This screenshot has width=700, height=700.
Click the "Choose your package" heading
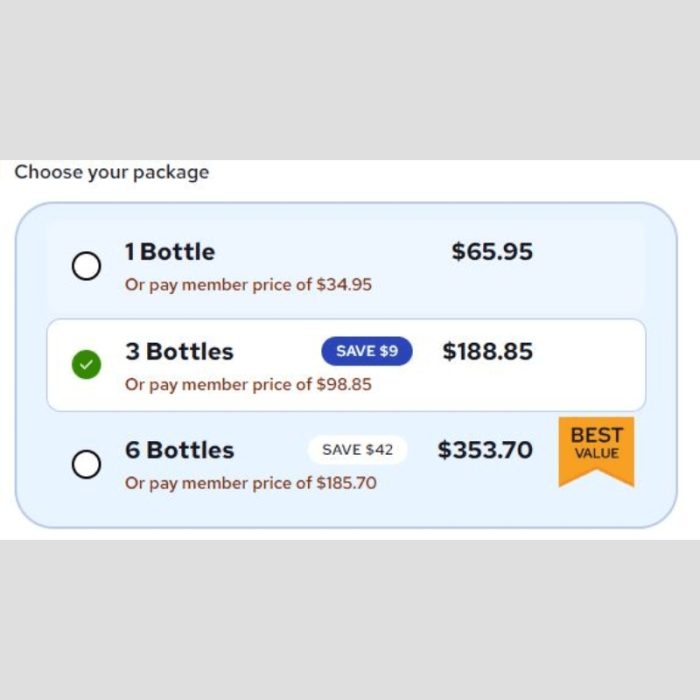pos(112,172)
